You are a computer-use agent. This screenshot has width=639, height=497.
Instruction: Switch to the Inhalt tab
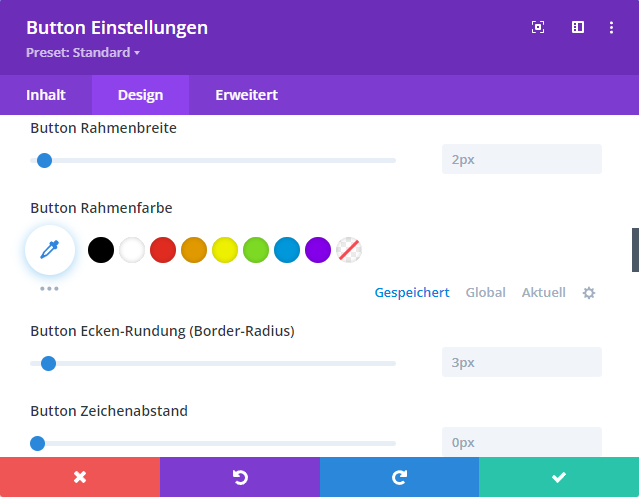[46, 95]
